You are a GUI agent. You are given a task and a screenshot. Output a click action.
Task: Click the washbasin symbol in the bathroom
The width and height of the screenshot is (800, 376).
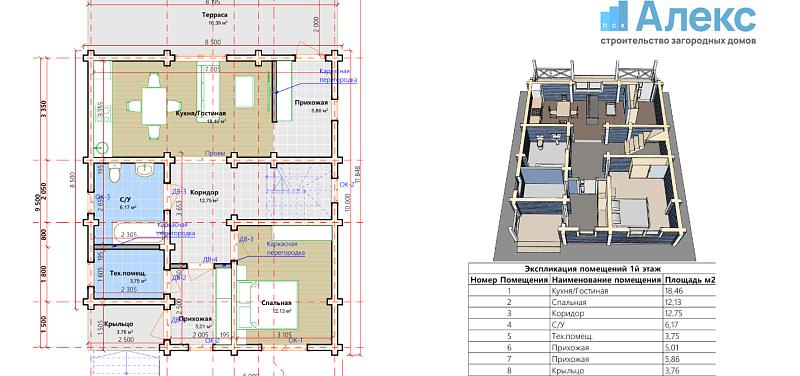(145, 170)
